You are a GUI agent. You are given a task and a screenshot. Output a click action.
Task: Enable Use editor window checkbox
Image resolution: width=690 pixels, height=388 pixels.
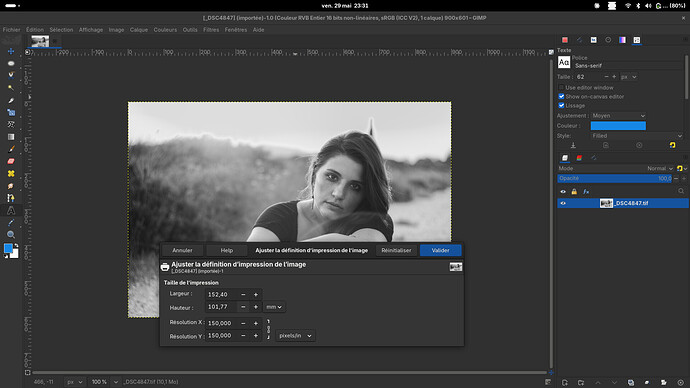[562, 88]
